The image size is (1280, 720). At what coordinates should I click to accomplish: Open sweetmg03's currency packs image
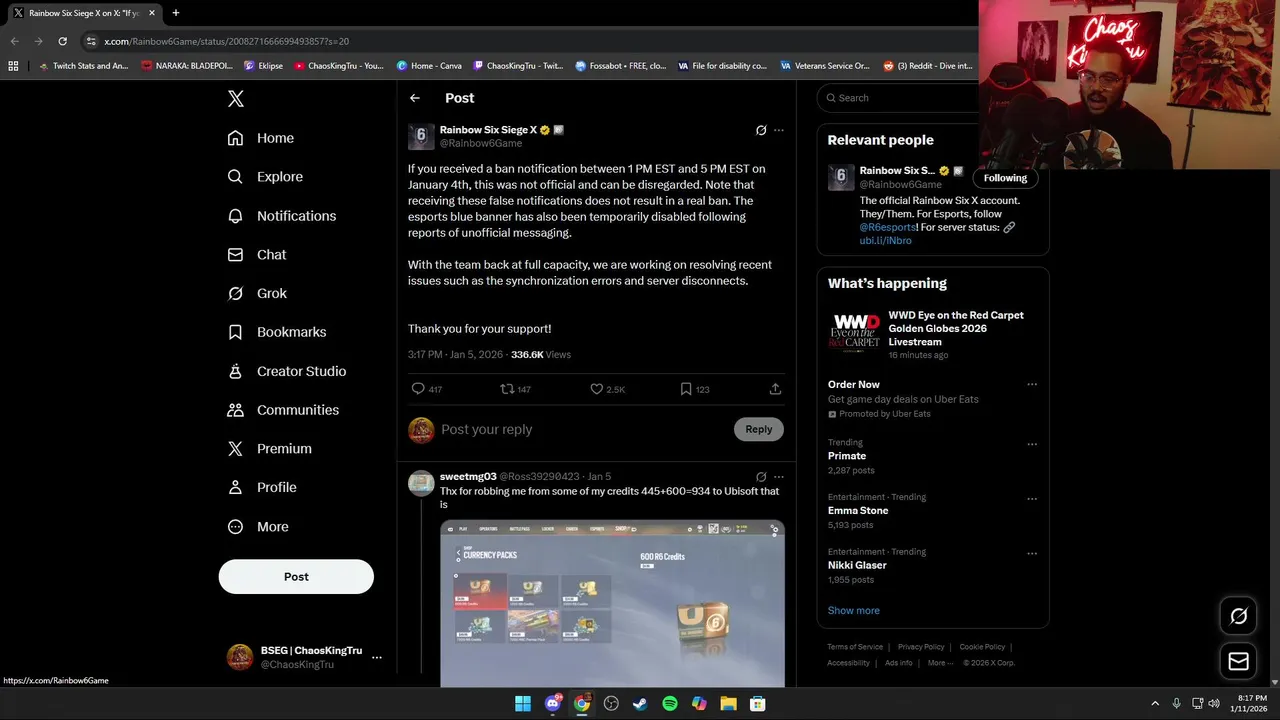point(612,603)
